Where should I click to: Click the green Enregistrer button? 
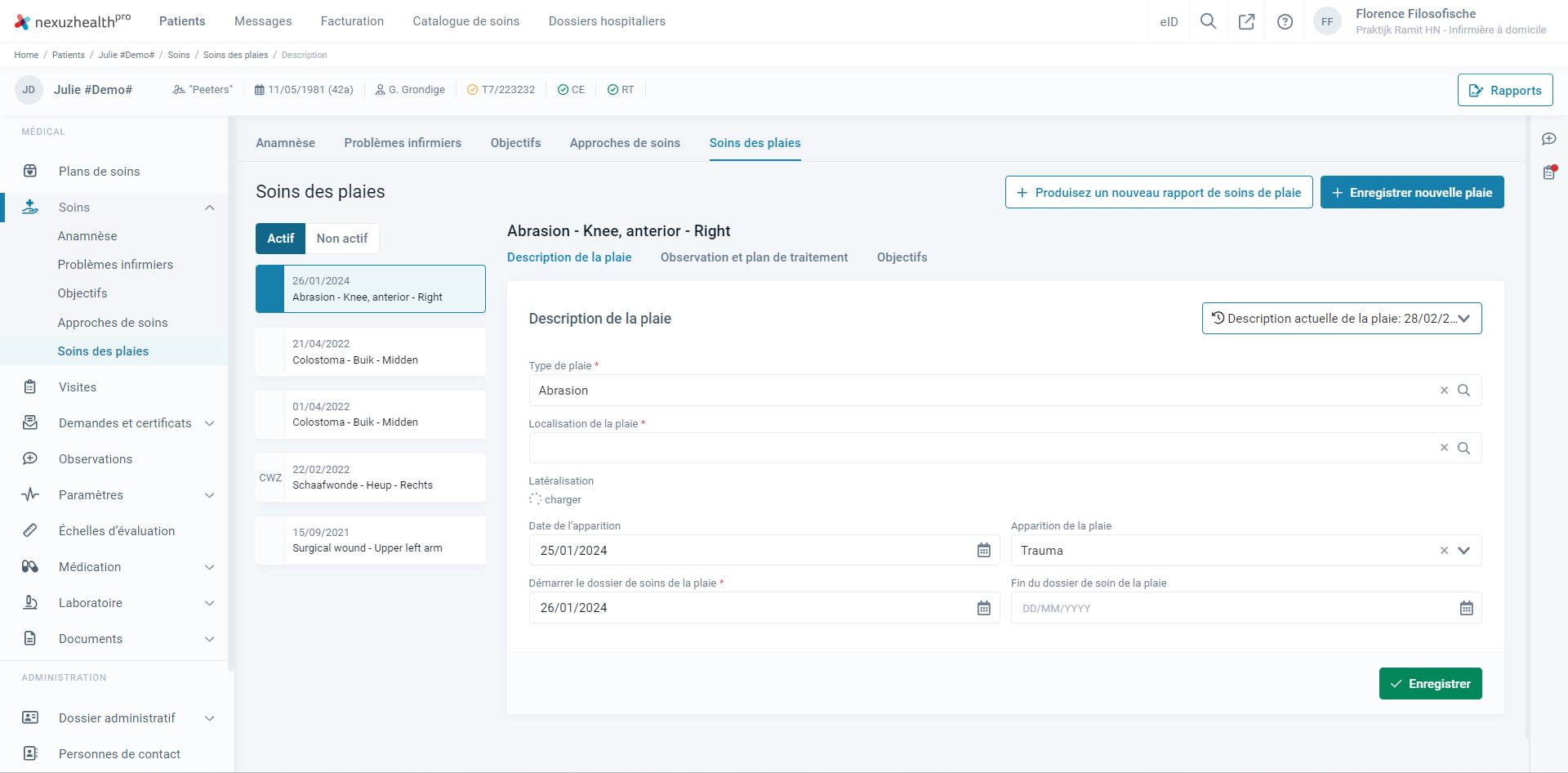(x=1430, y=684)
